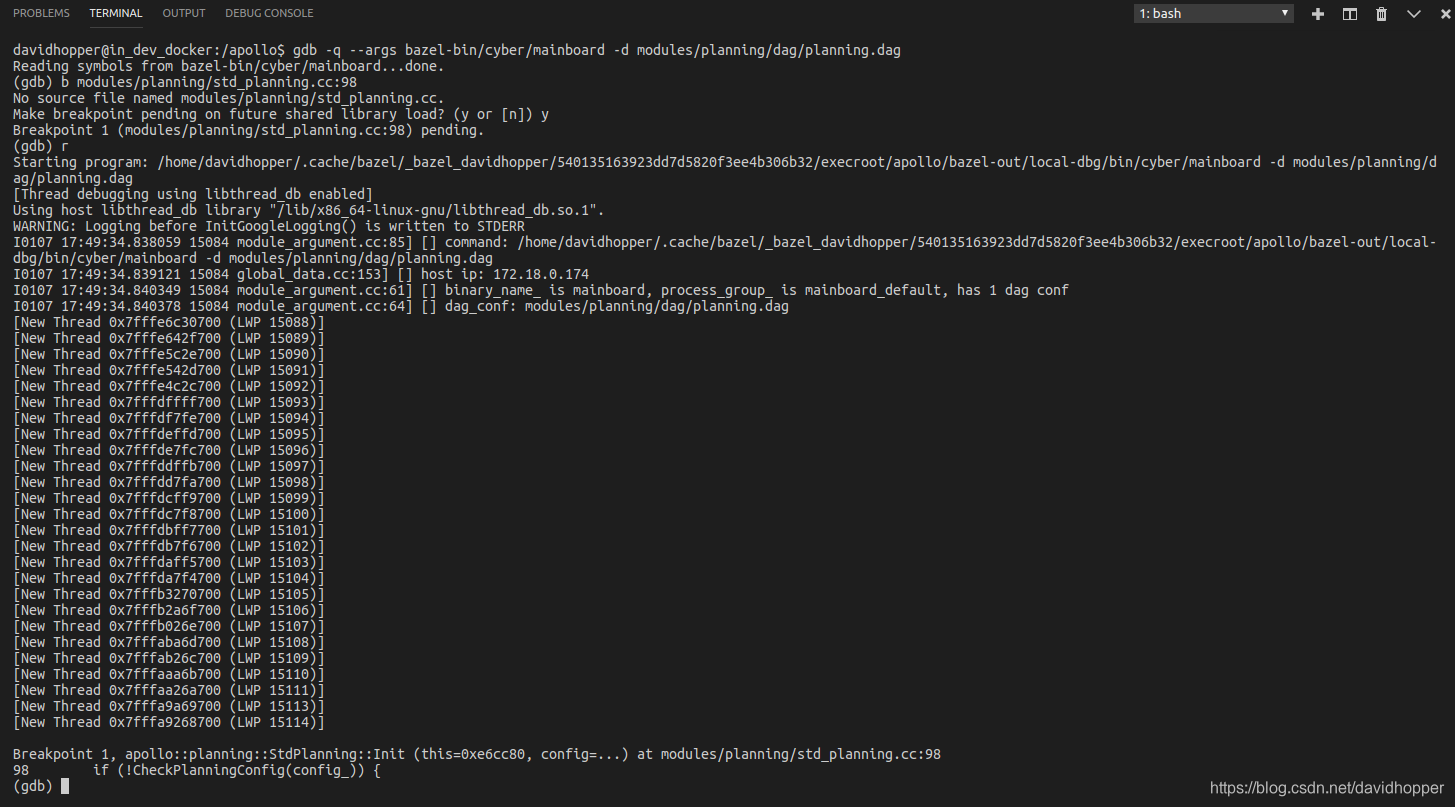Open the DEBUG CONSOLE tab

[x=269, y=13]
